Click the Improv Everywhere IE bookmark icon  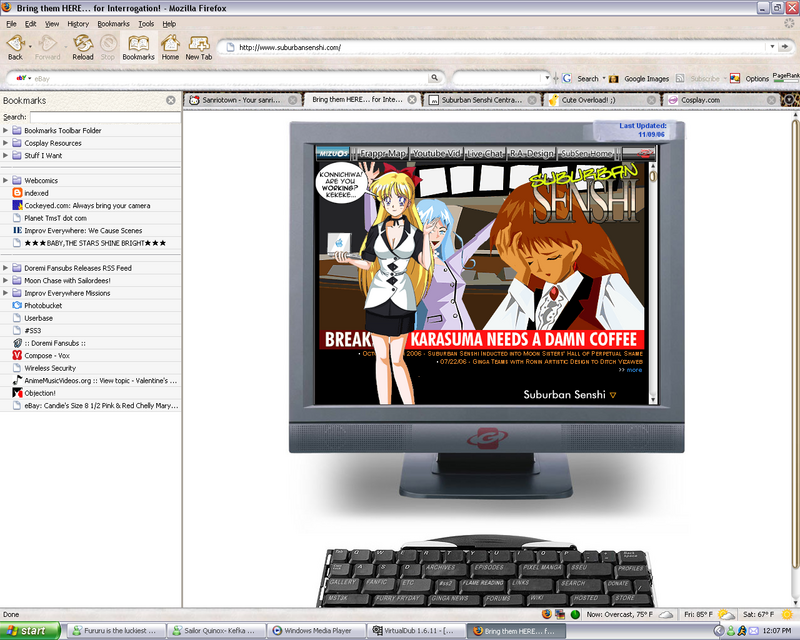tap(17, 230)
